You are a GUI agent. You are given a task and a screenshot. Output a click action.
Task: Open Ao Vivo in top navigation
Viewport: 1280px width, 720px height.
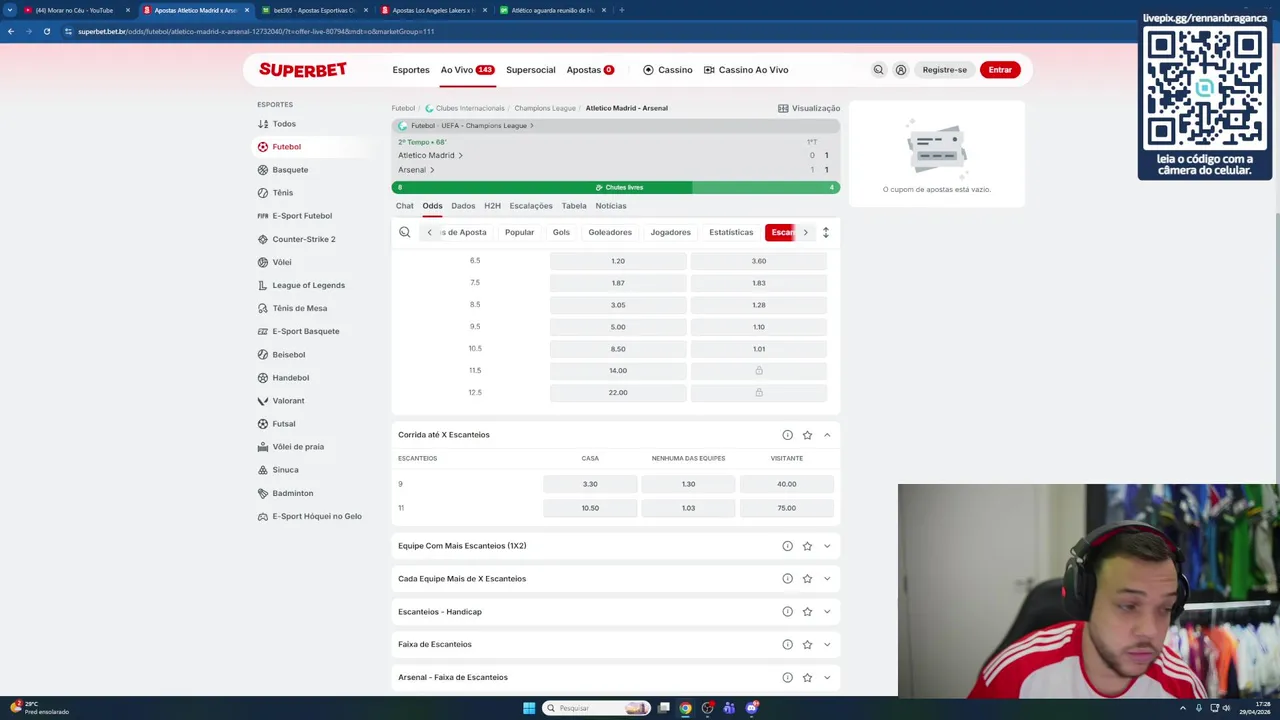(x=467, y=70)
